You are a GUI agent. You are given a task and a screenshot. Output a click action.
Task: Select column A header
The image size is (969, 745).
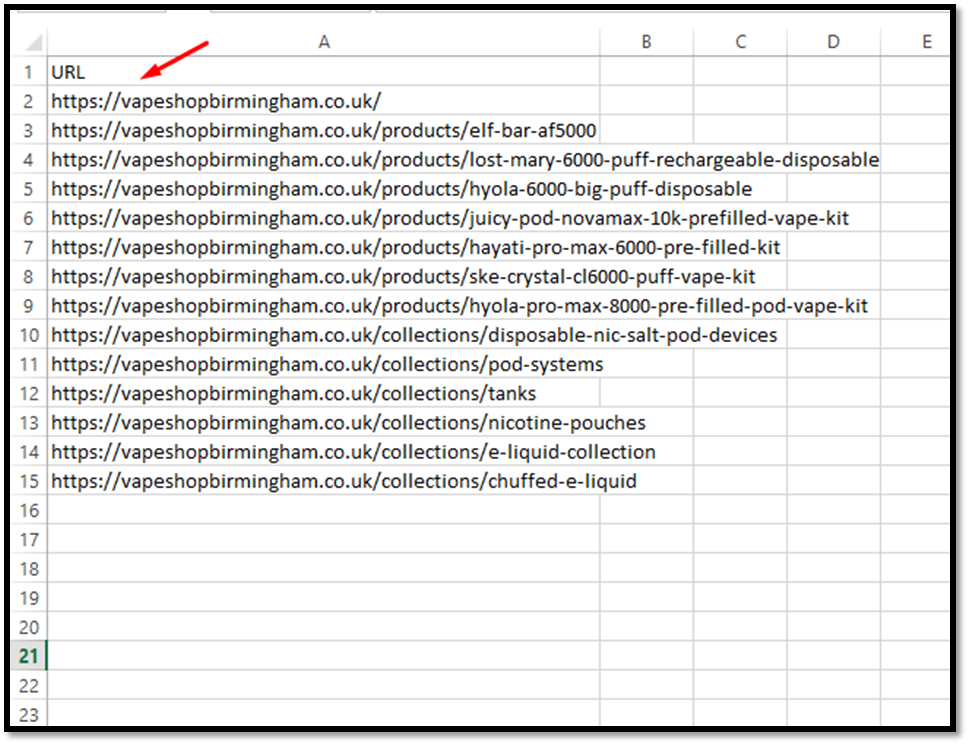tap(323, 42)
